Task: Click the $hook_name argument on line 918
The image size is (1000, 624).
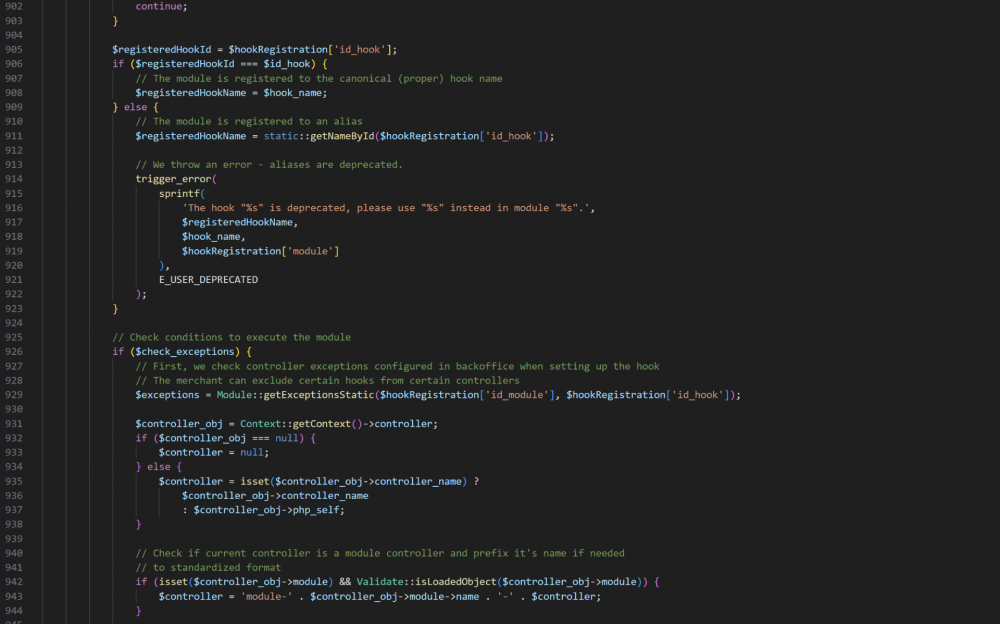Action: click(210, 236)
